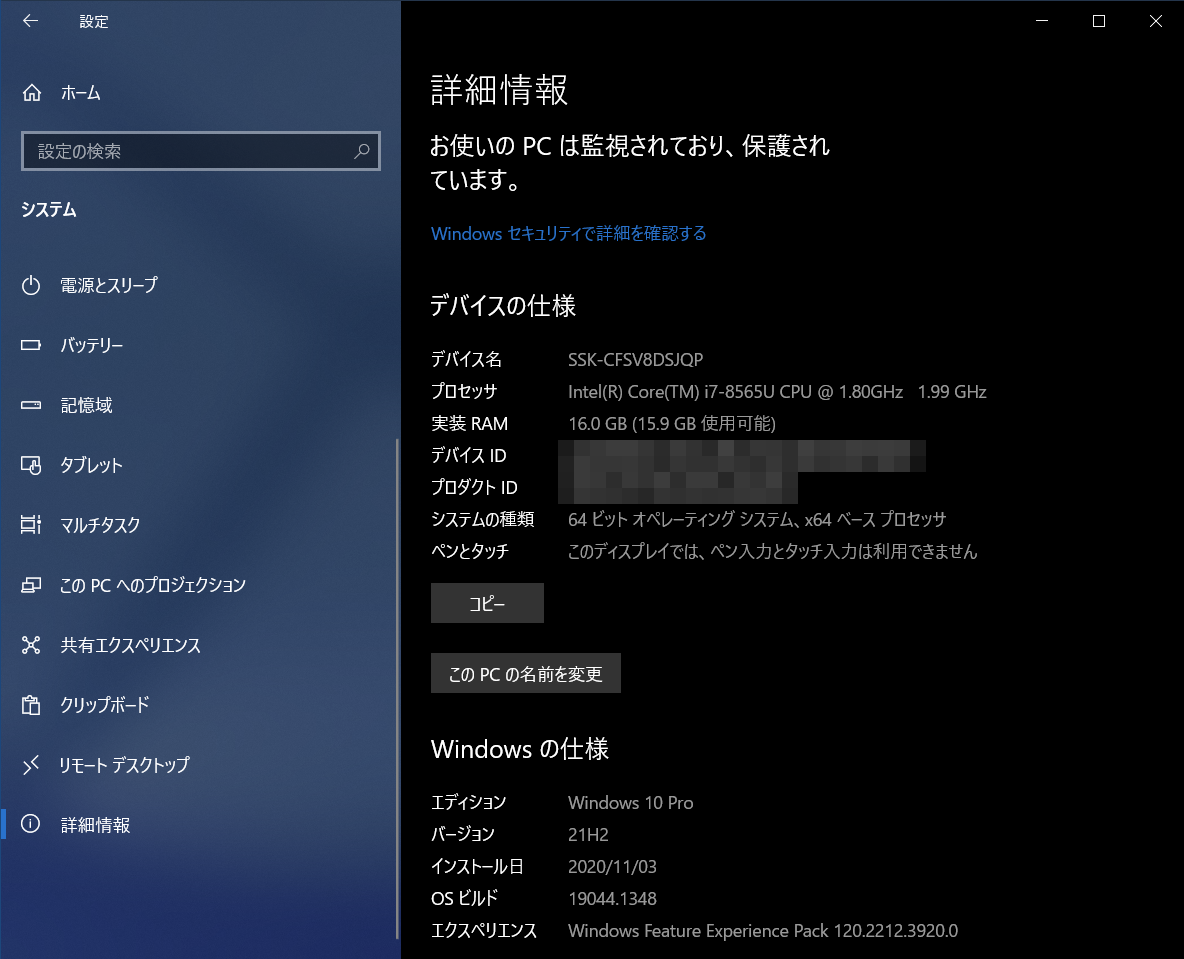Click the コピー button

pyautogui.click(x=487, y=603)
